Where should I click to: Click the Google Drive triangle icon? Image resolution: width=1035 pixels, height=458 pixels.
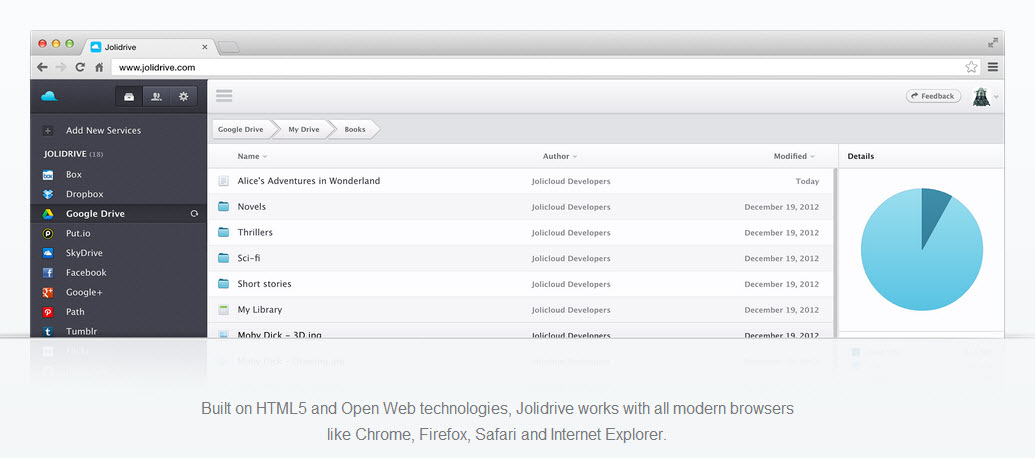[x=48, y=214]
